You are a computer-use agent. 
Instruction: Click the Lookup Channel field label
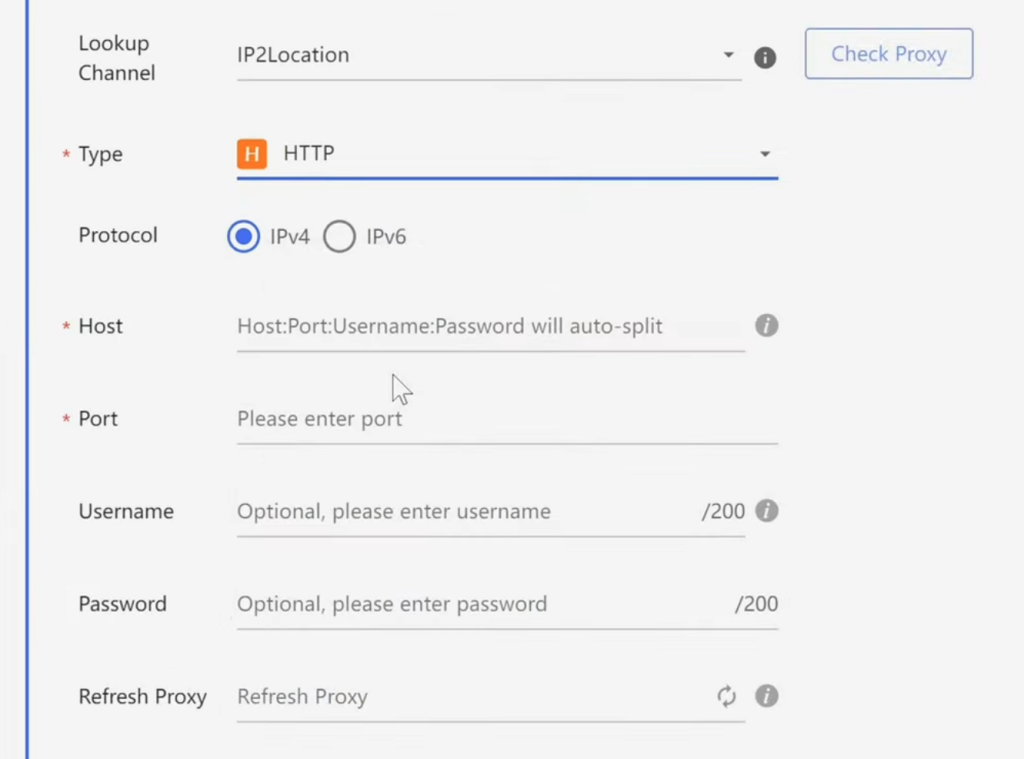tap(117, 58)
